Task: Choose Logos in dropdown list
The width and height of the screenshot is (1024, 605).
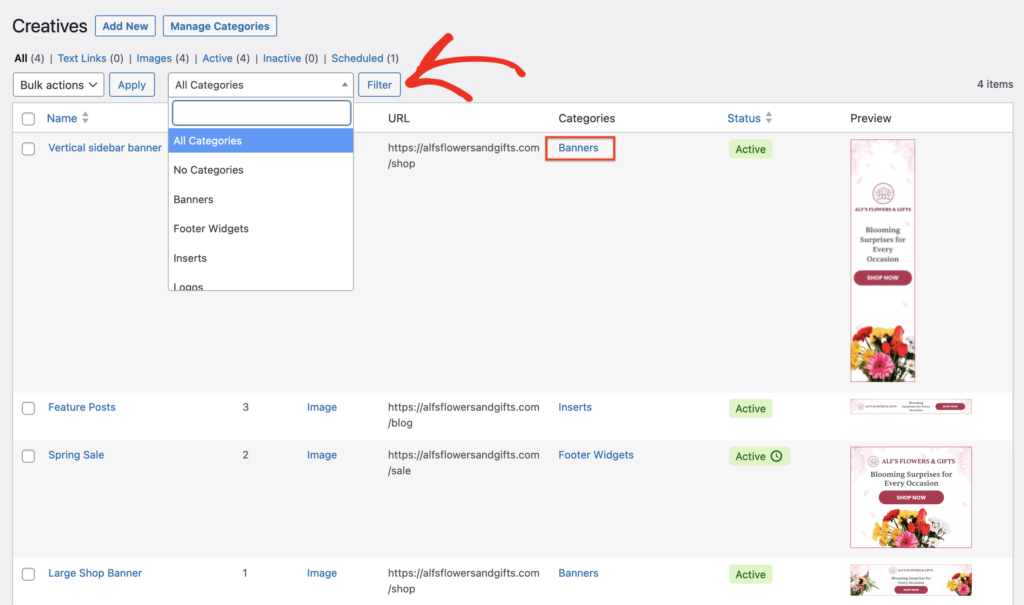Action: click(x=261, y=285)
